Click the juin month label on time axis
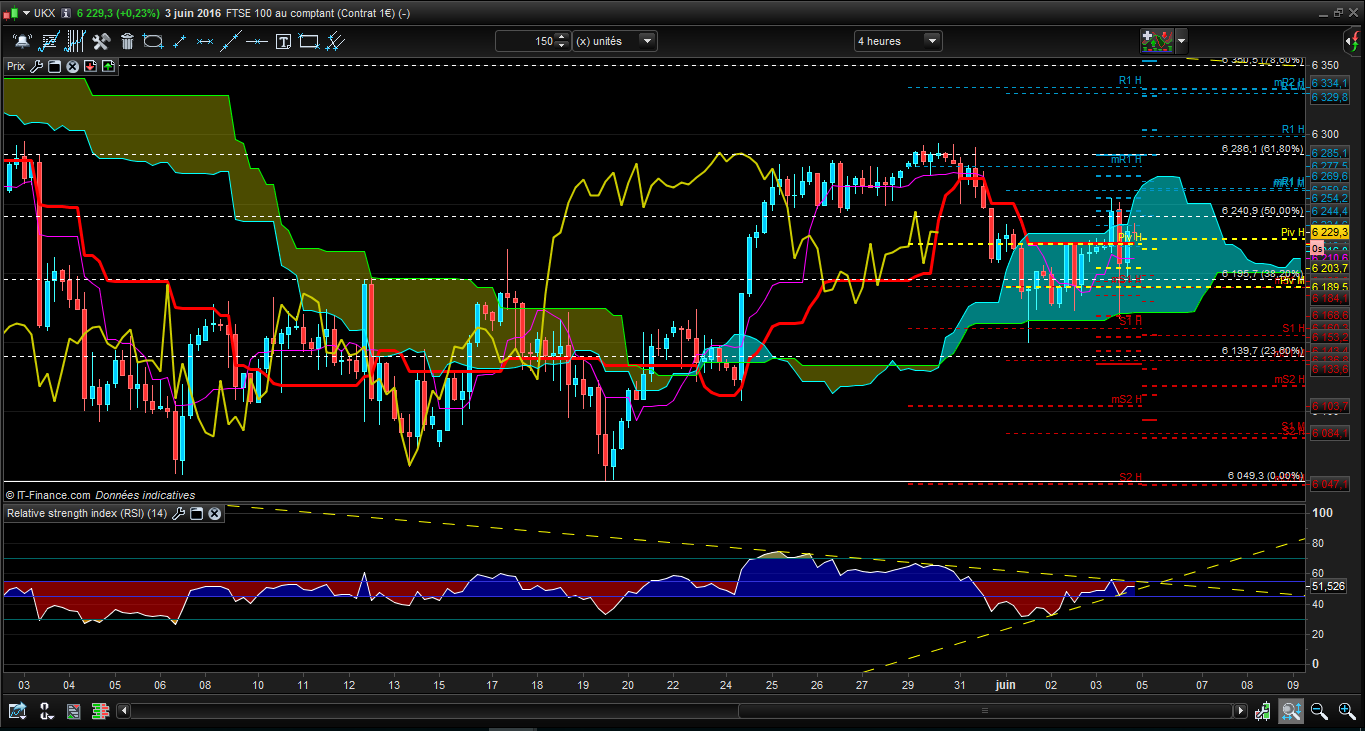 (1006, 685)
